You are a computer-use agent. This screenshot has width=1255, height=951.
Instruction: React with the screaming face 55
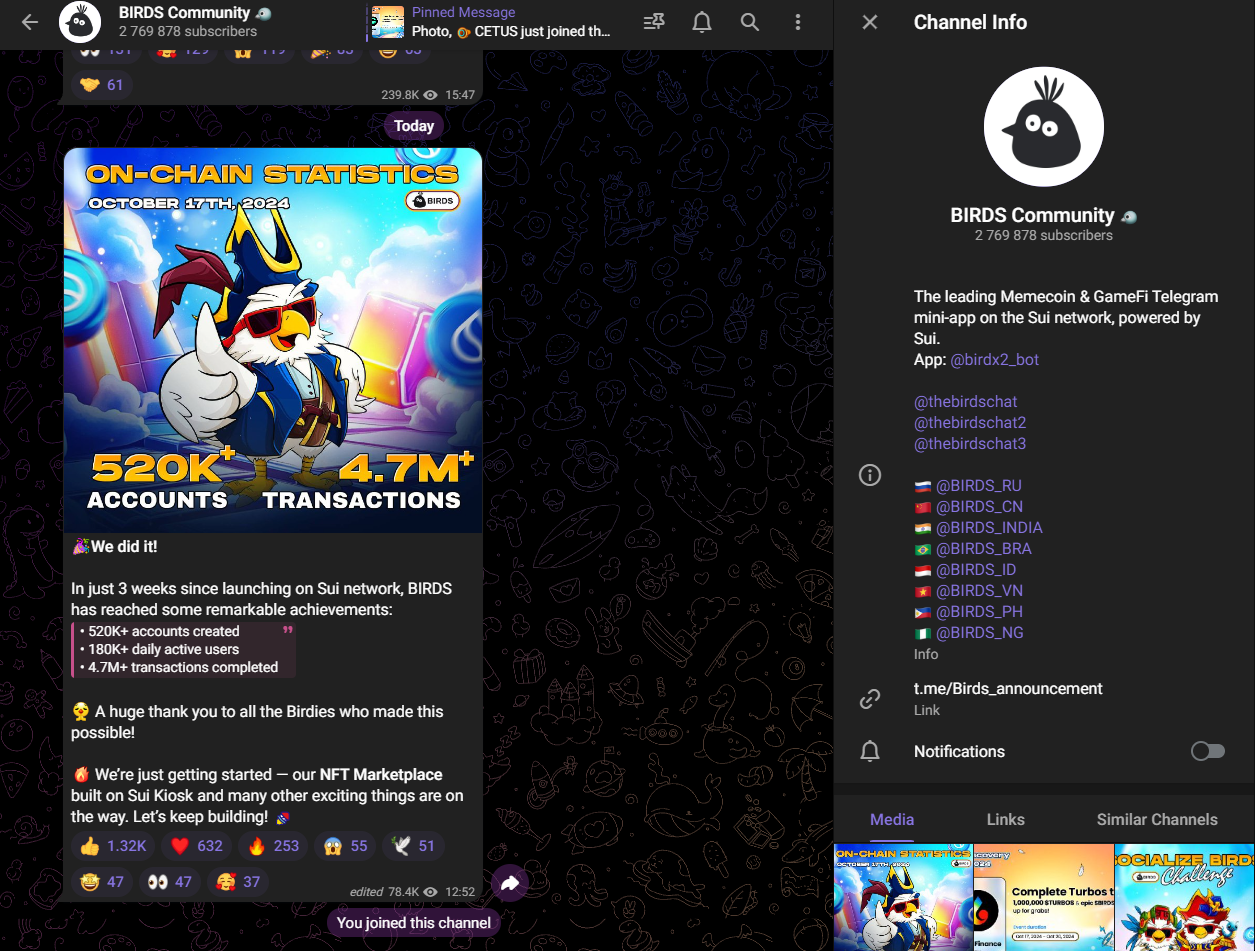tap(345, 846)
